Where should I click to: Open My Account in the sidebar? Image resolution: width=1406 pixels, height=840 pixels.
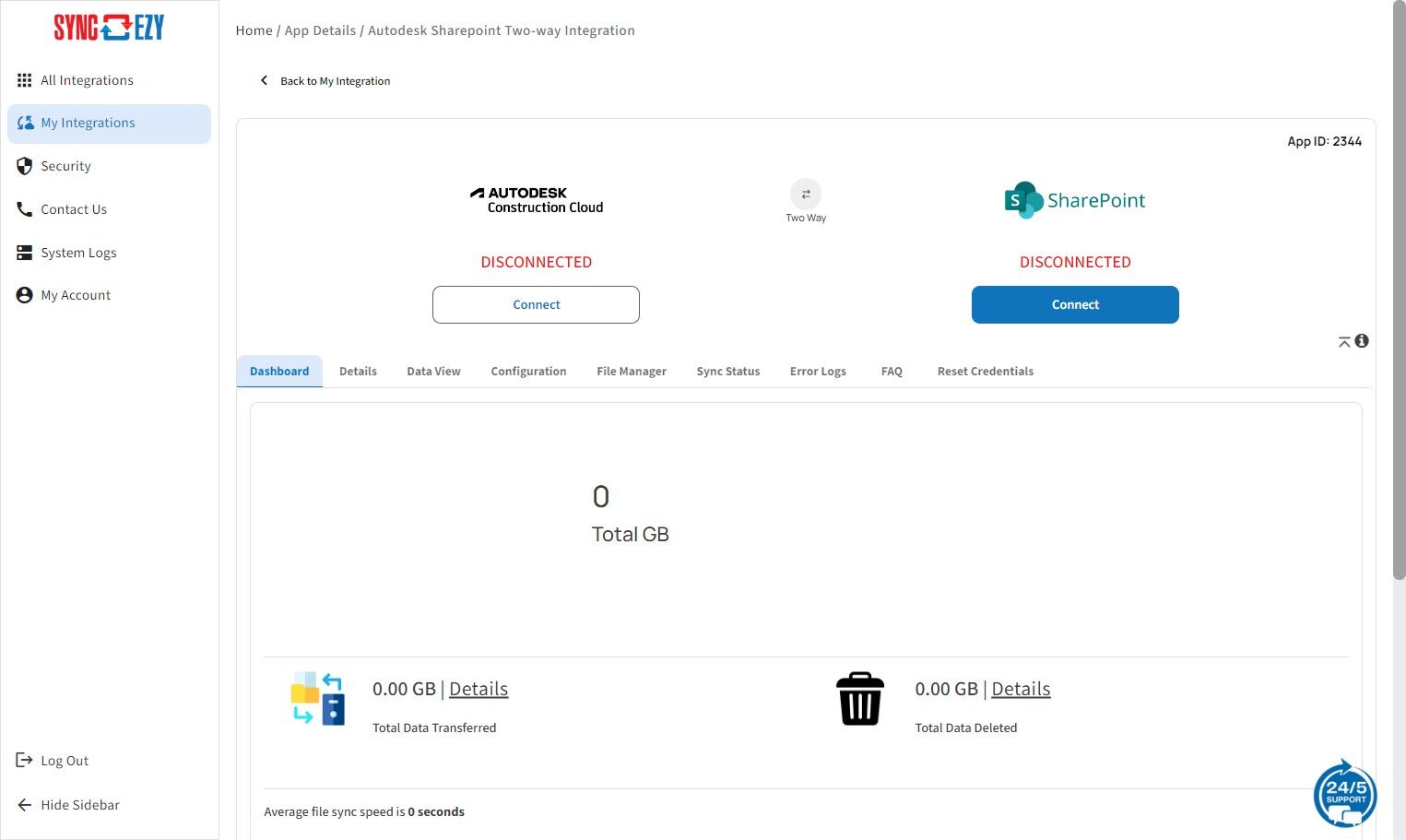109,295
